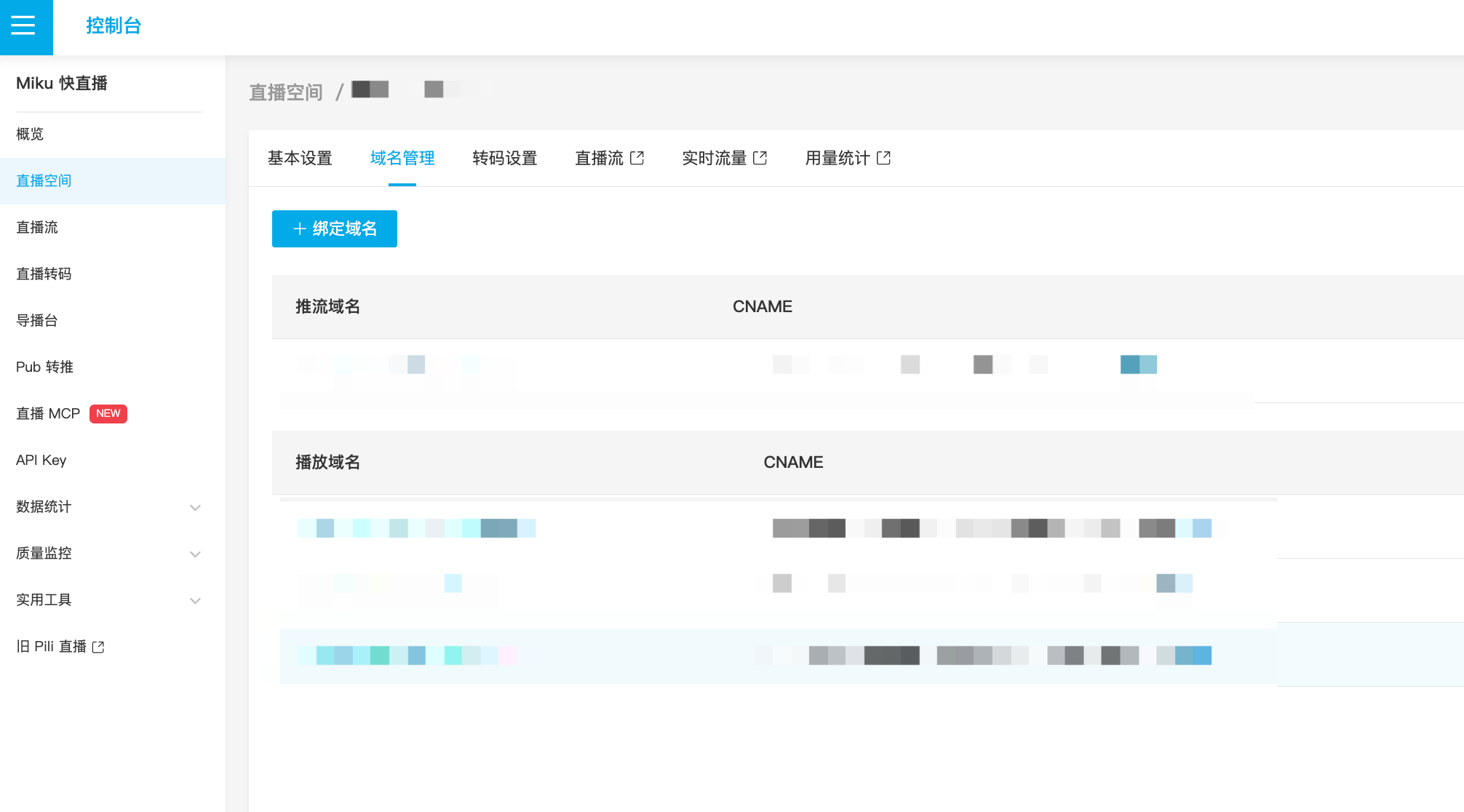Viewport: 1464px width, 812px height.
Task: Click external-link icon beside 实时流量 tab
Action: (760, 158)
